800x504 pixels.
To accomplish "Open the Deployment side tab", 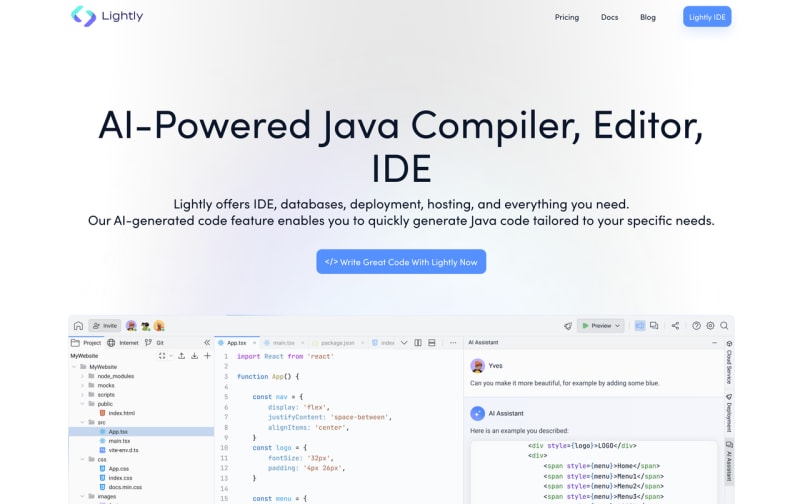I will (729, 413).
